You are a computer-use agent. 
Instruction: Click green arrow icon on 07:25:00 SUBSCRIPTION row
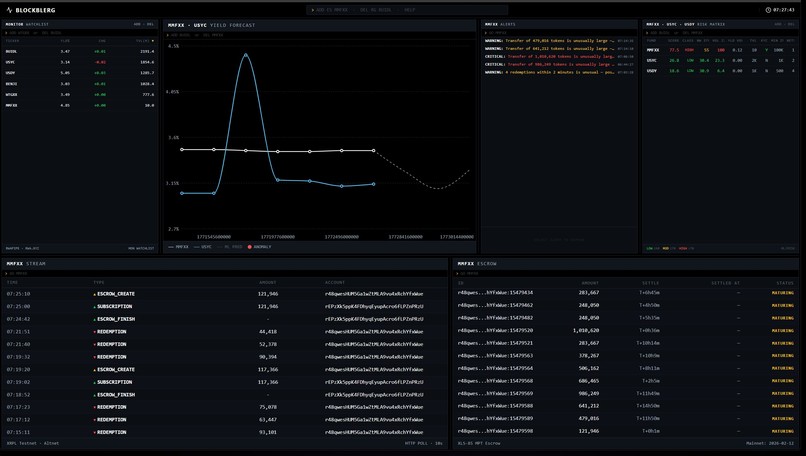95,307
